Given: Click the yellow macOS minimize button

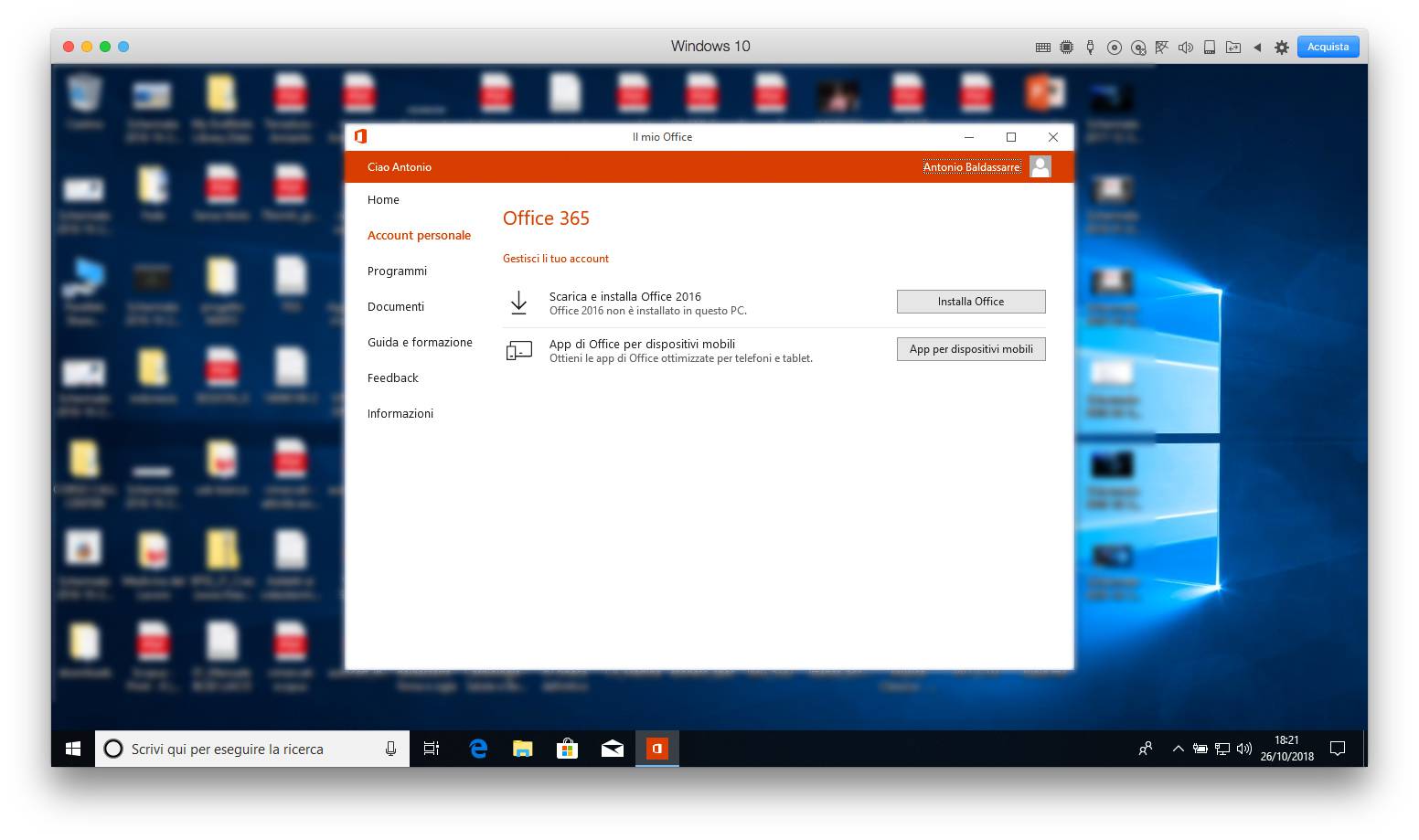Looking at the screenshot, I should [x=87, y=47].
